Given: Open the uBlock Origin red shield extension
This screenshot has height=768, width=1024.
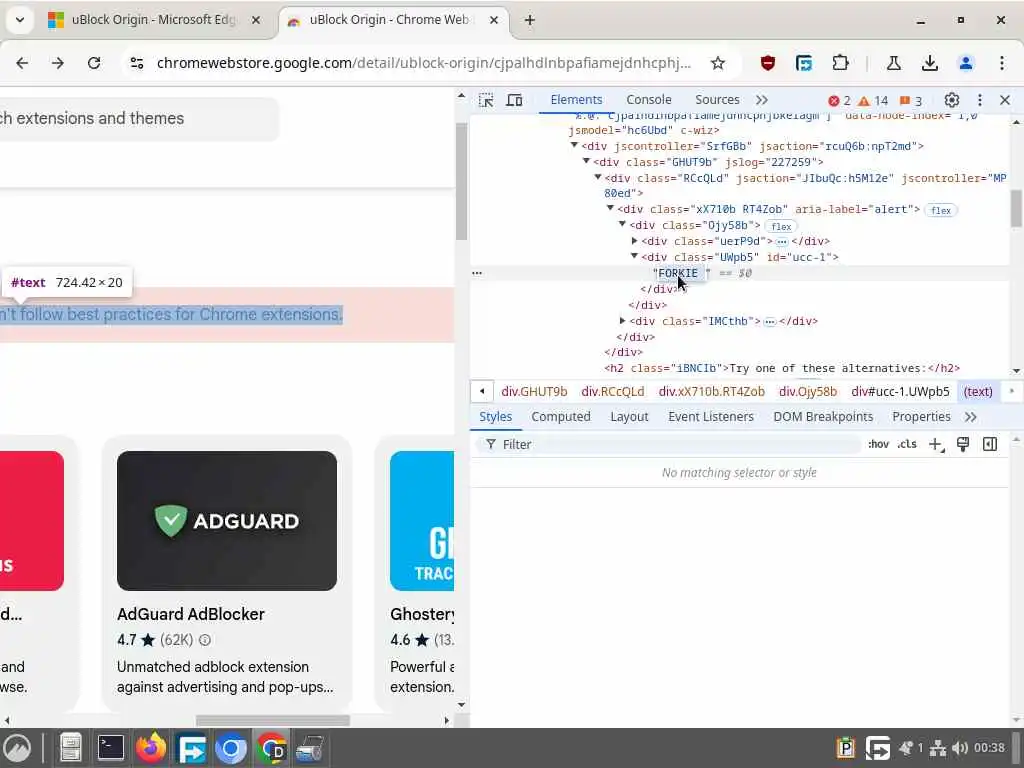Looking at the screenshot, I should 768,63.
